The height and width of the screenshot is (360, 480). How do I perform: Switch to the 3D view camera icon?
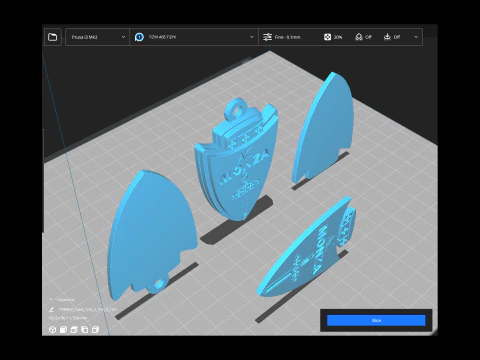click(52, 330)
